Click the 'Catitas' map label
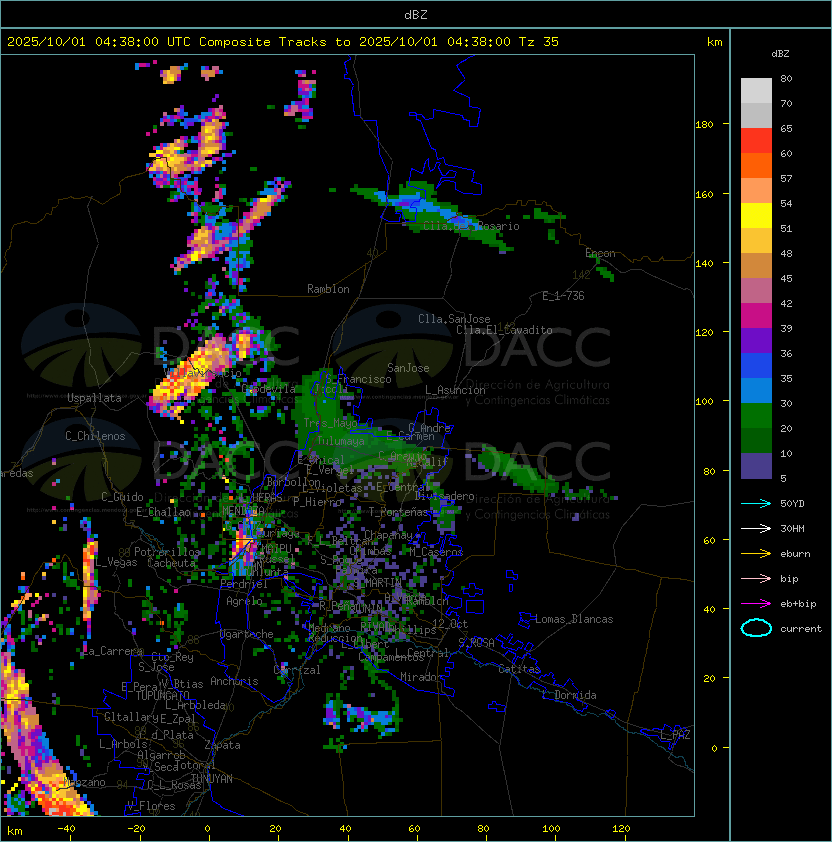This screenshot has width=832, height=842. click(519, 669)
